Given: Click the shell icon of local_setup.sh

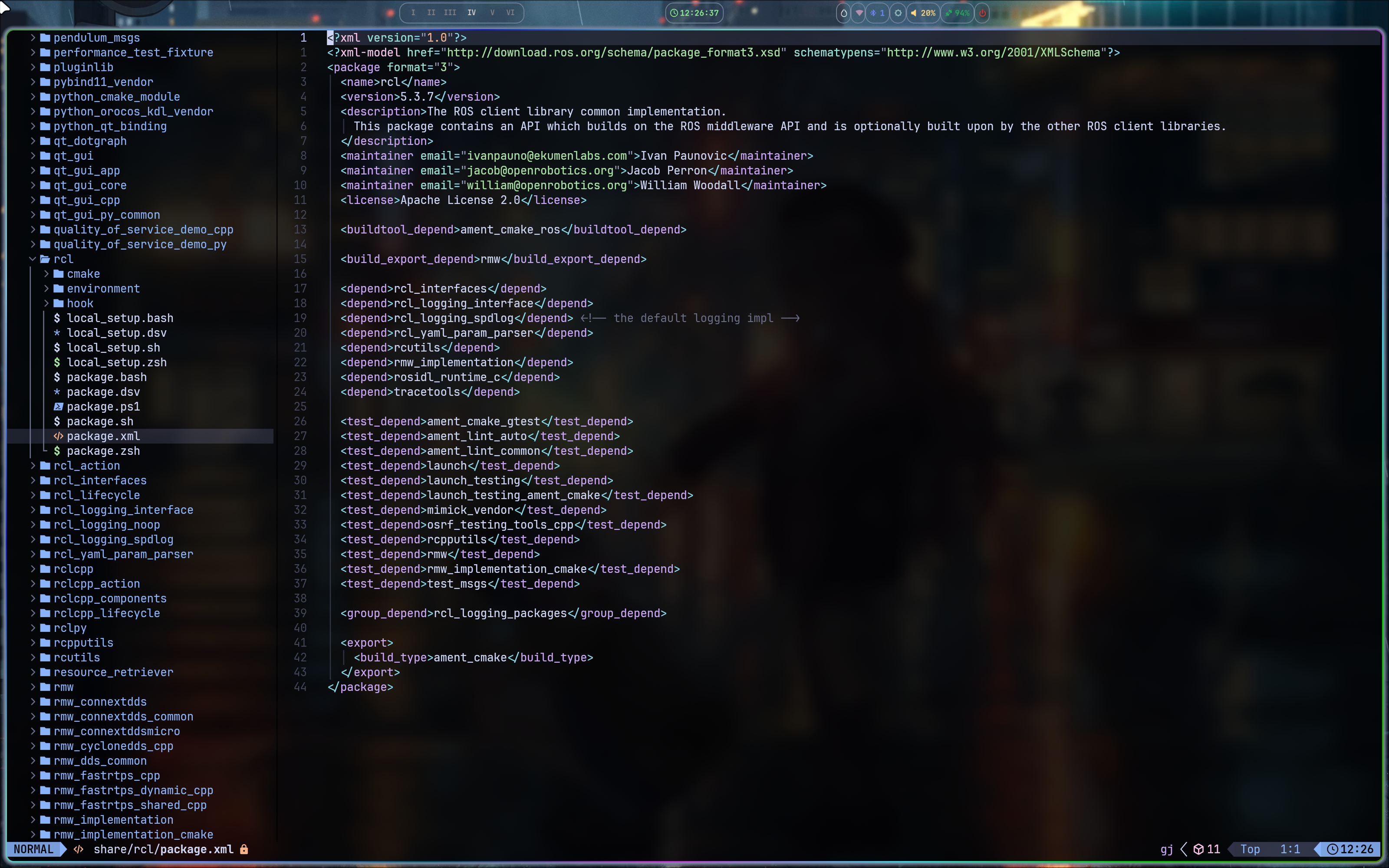Looking at the screenshot, I should pyautogui.click(x=57, y=347).
